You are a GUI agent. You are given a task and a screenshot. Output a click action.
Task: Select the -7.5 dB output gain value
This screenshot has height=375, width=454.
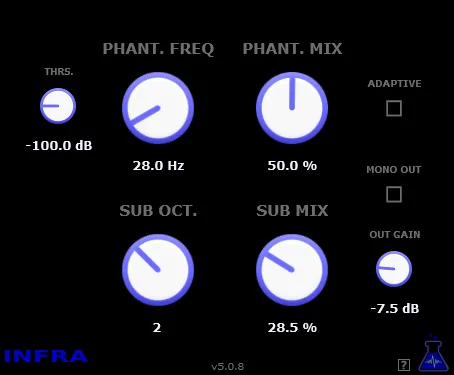pyautogui.click(x=395, y=308)
